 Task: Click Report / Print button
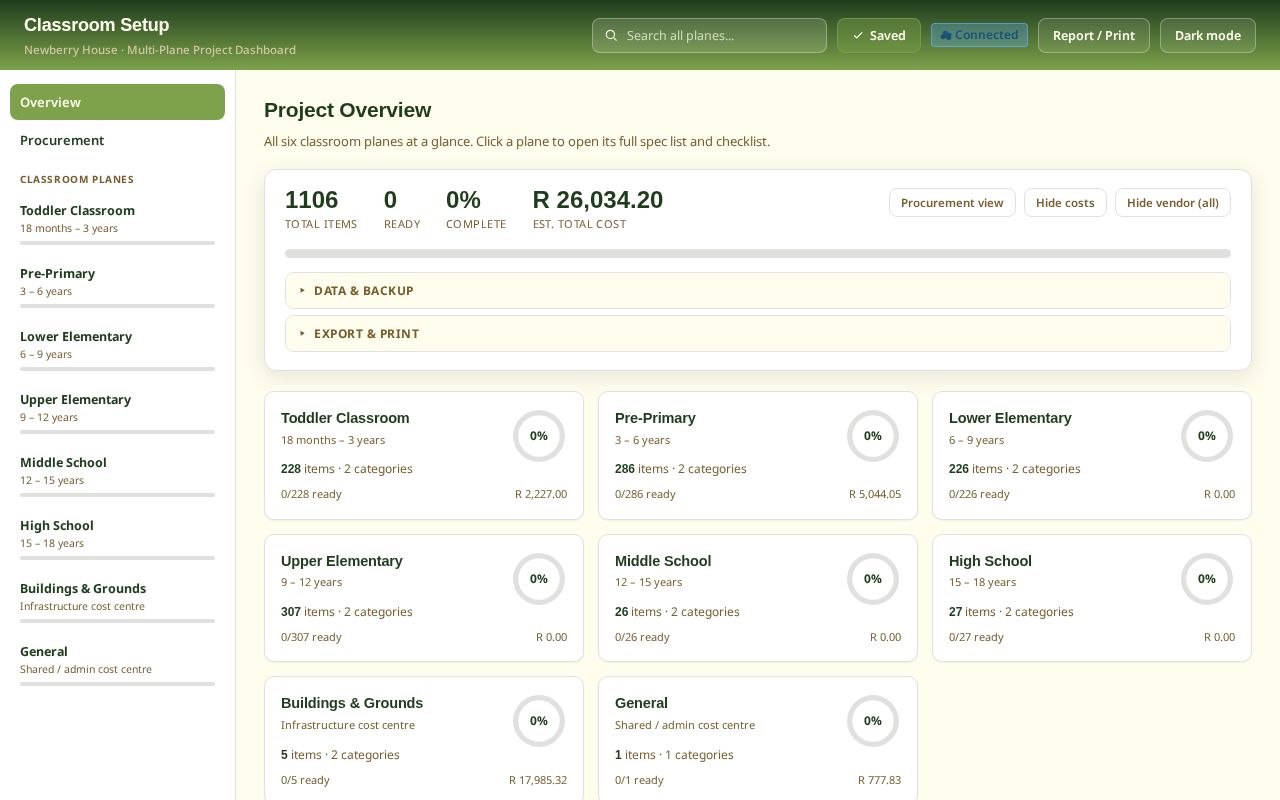click(x=1094, y=35)
